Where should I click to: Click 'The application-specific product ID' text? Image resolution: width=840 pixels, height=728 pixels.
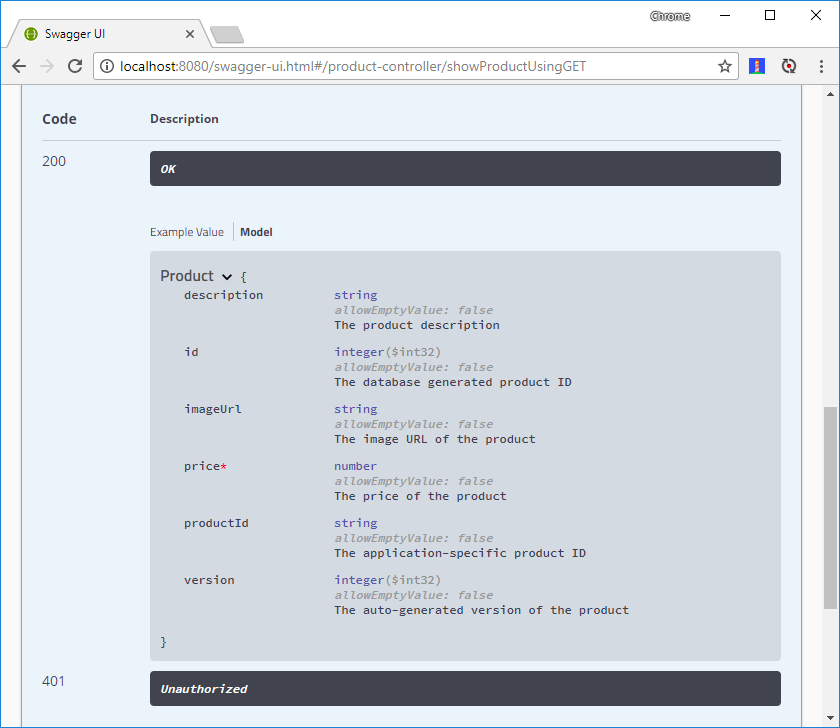click(460, 553)
